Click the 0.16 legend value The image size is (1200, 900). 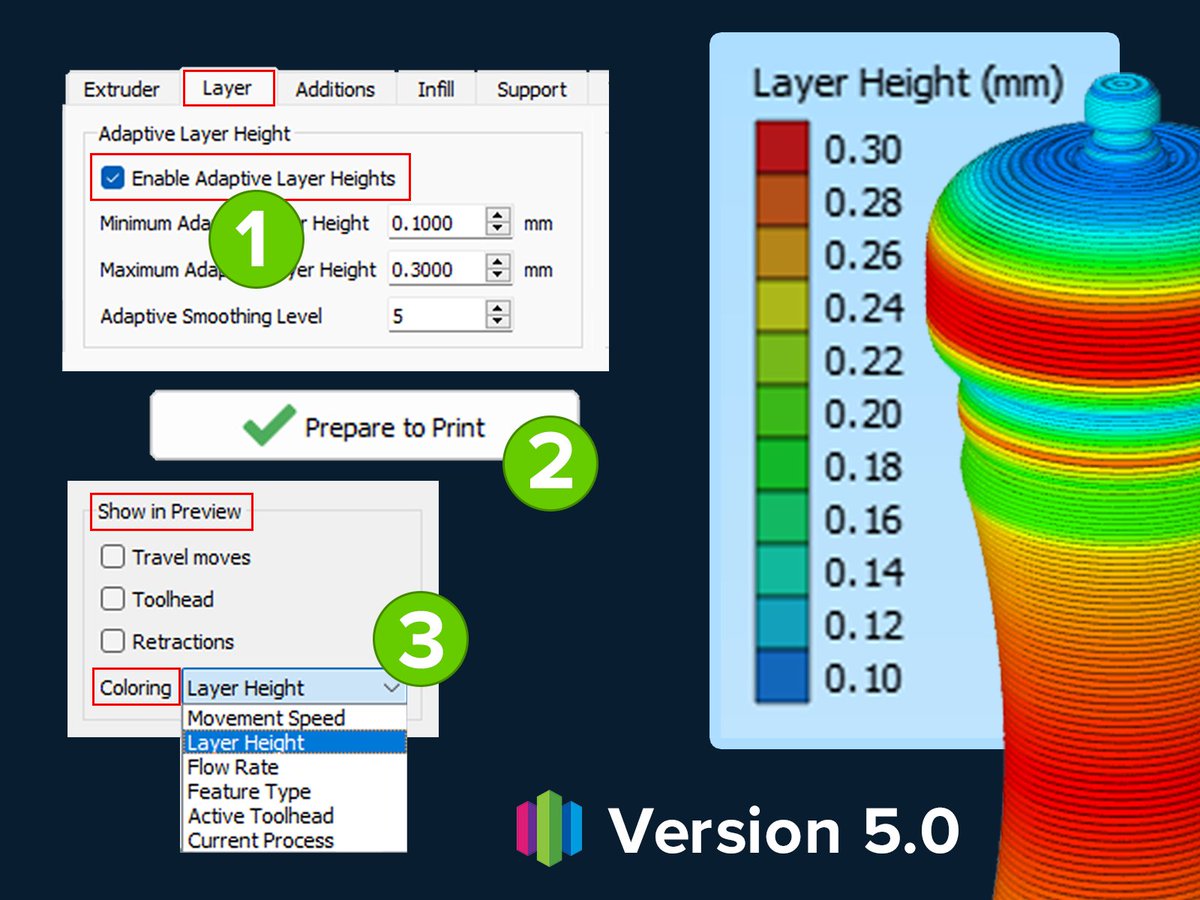point(863,519)
